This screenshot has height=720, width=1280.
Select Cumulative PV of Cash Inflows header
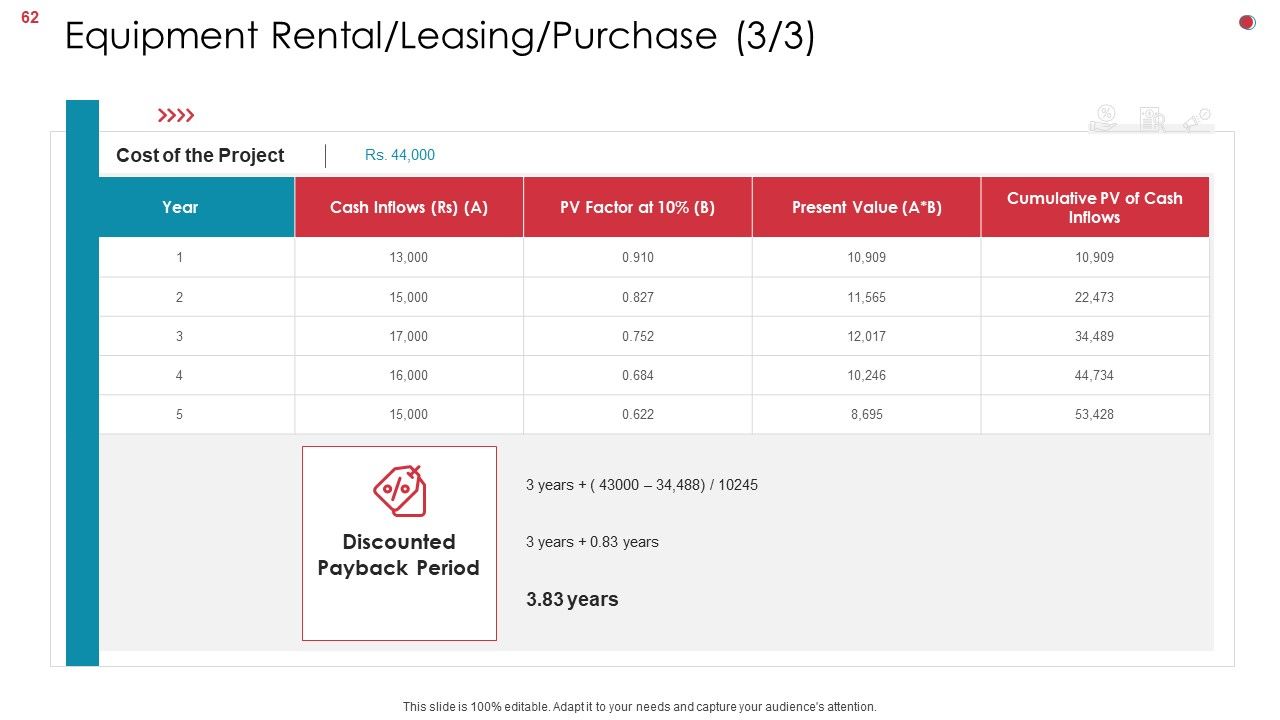[1095, 207]
